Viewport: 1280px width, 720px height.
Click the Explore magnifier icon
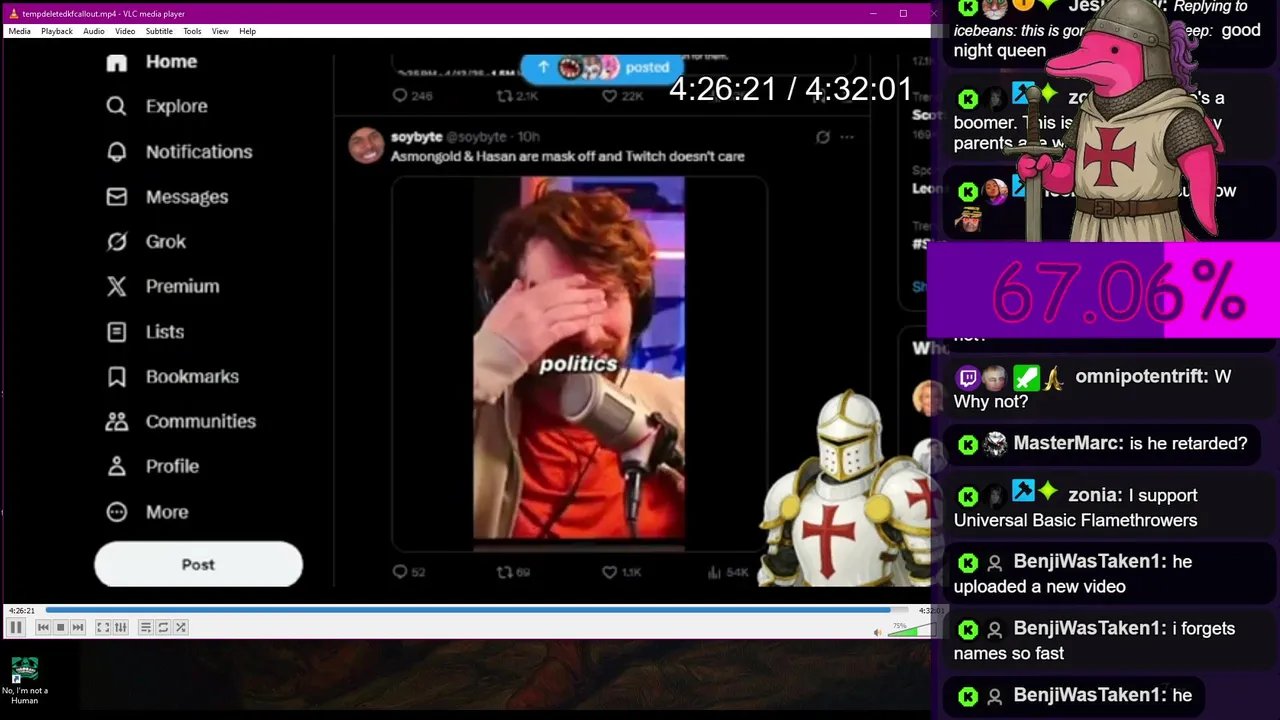(x=117, y=106)
